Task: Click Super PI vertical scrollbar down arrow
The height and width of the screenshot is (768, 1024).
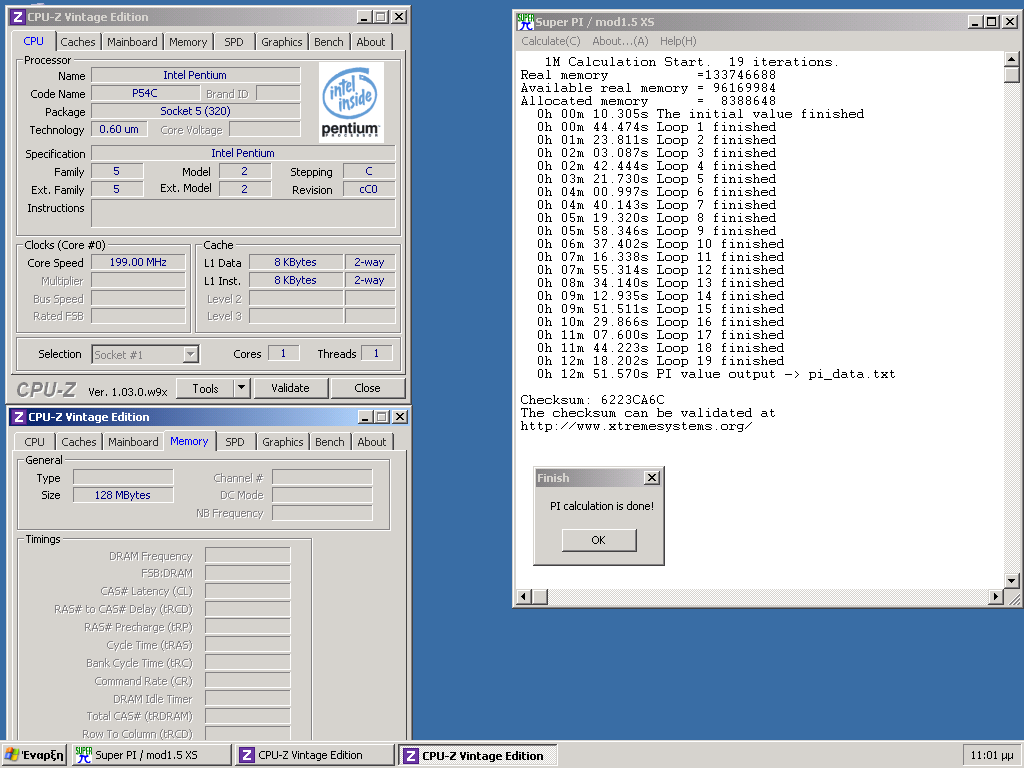Action: click(x=1011, y=581)
